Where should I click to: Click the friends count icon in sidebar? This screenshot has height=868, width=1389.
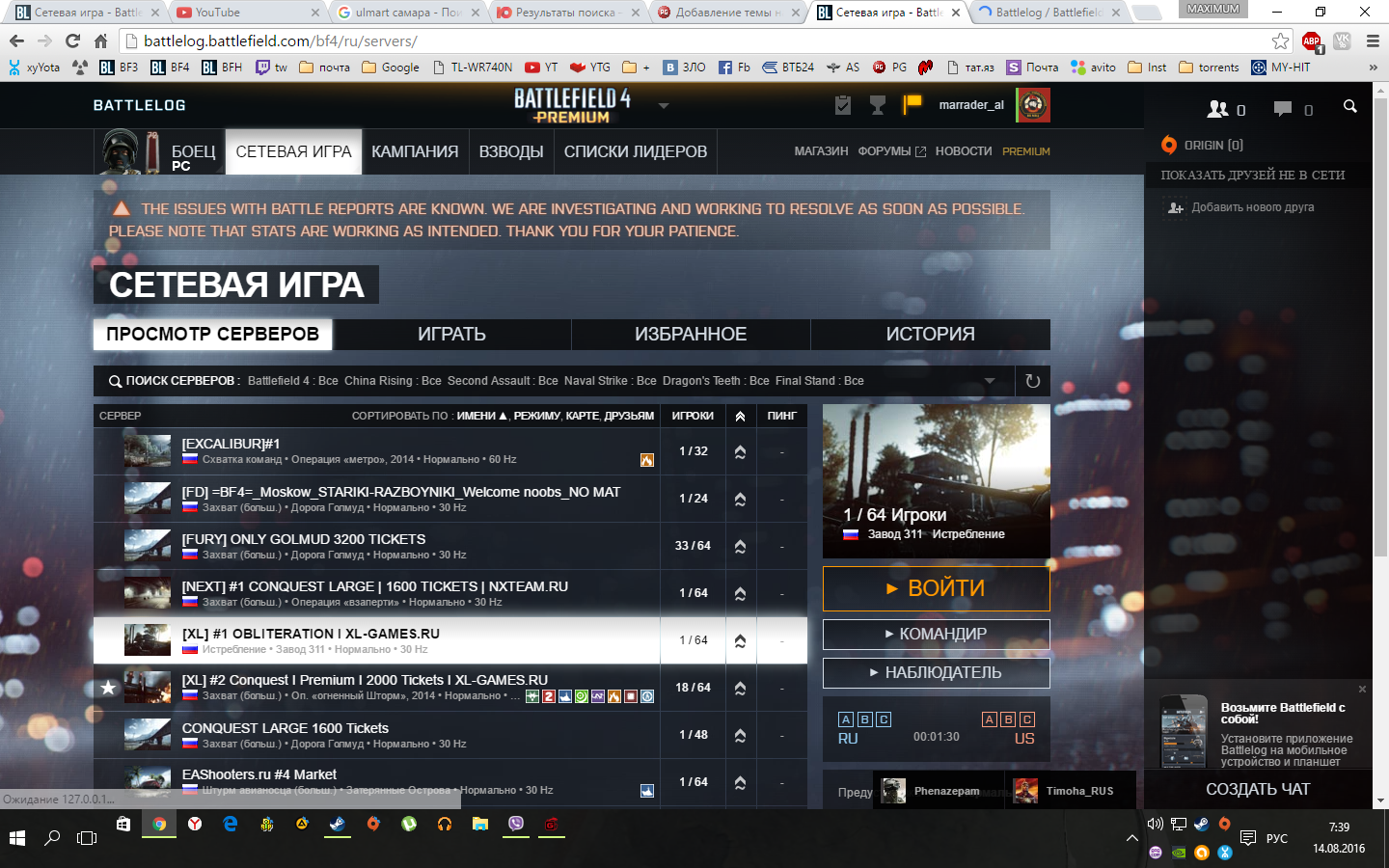click(1218, 109)
